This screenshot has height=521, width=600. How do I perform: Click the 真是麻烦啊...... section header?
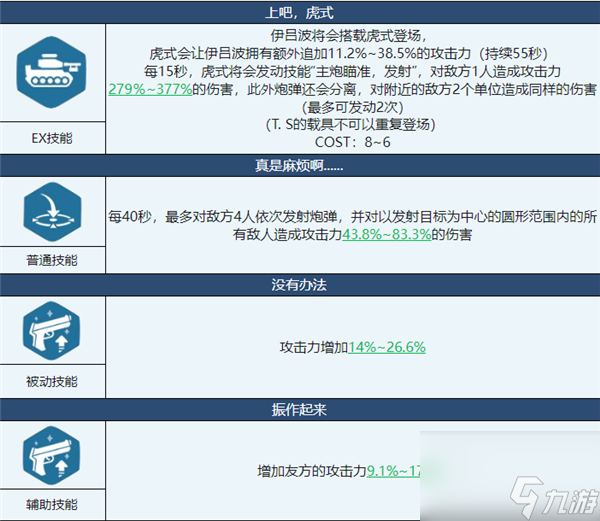(x=299, y=165)
